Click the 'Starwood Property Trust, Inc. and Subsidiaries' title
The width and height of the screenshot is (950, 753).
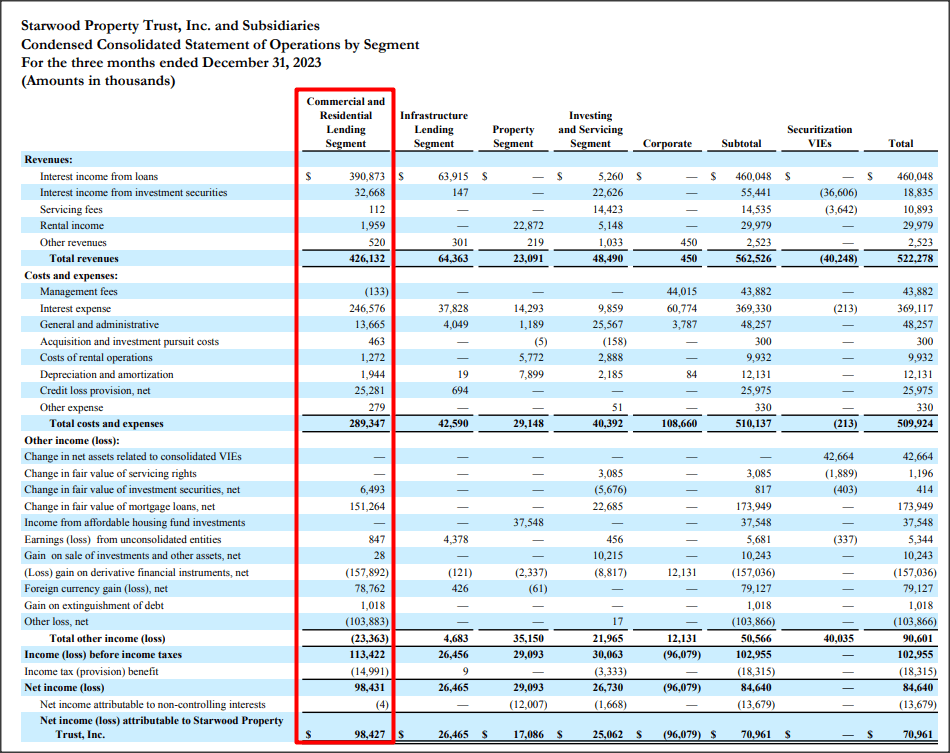170,25
